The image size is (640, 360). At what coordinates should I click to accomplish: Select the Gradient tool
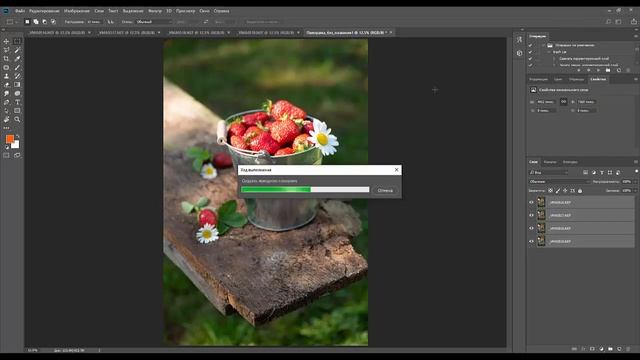[17, 84]
